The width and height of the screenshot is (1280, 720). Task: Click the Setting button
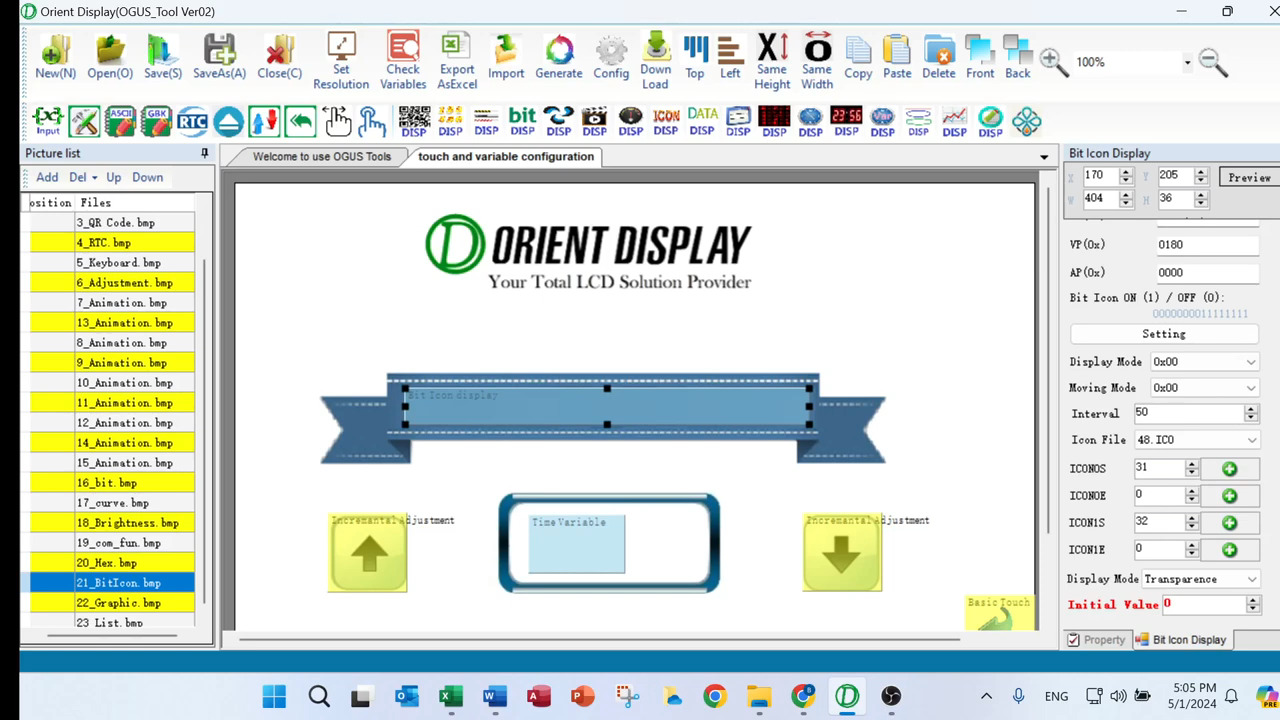(1164, 334)
